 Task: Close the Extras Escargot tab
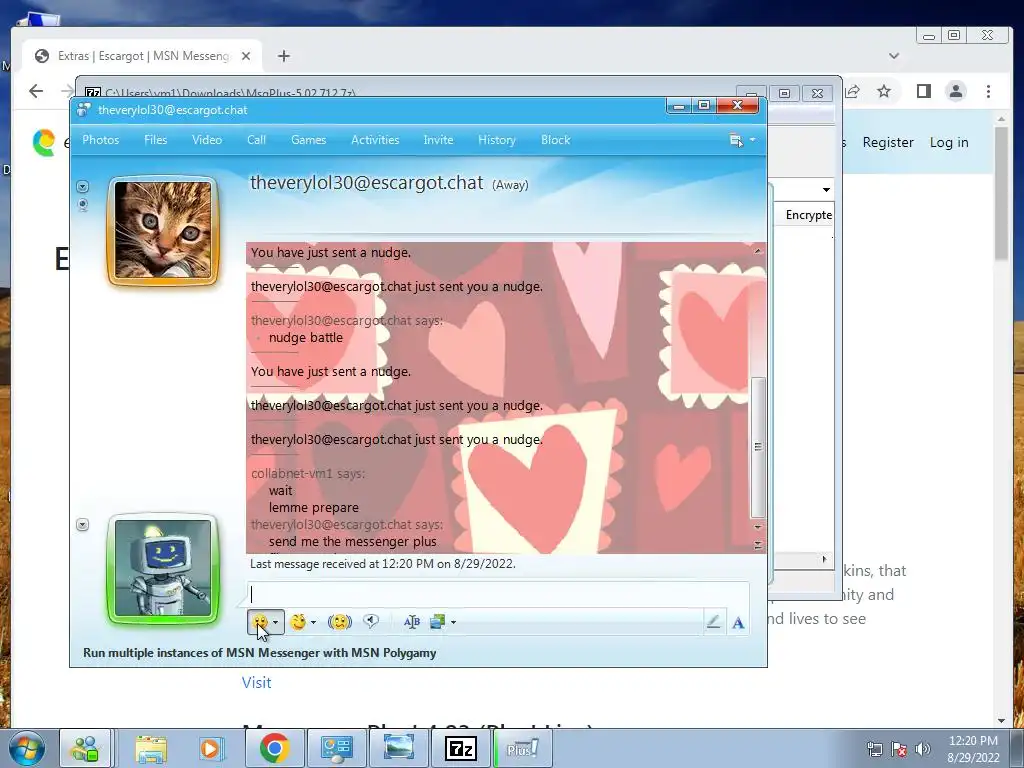coord(246,56)
